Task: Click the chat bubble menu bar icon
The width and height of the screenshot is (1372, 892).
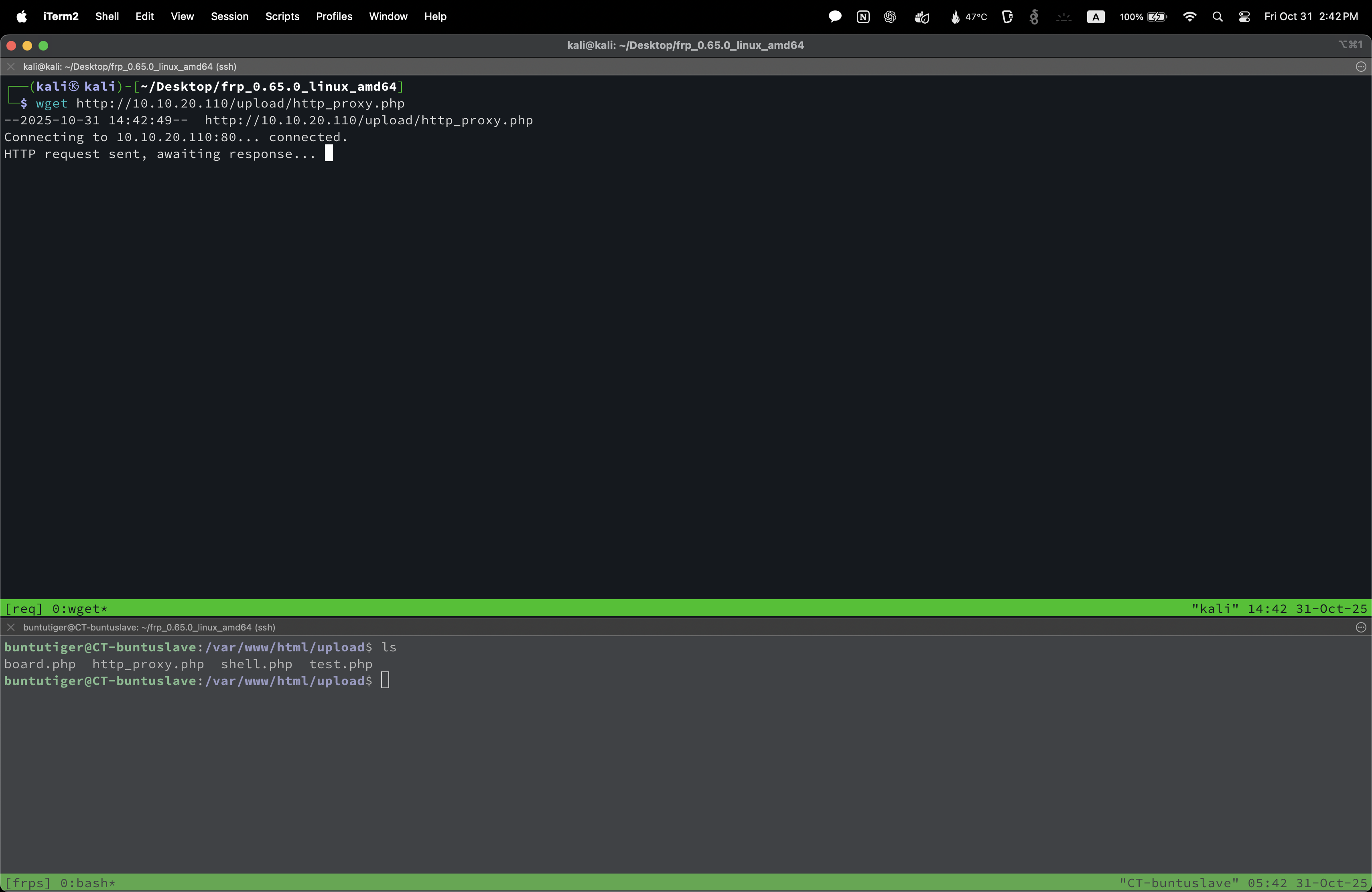Action: (835, 17)
